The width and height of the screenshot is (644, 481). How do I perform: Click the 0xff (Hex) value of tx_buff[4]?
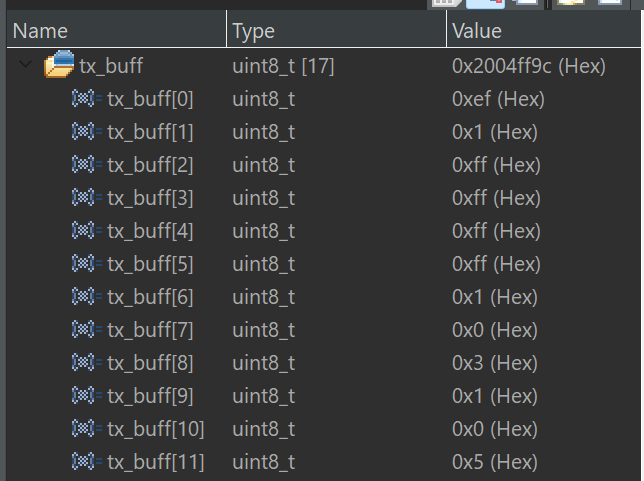click(x=496, y=231)
